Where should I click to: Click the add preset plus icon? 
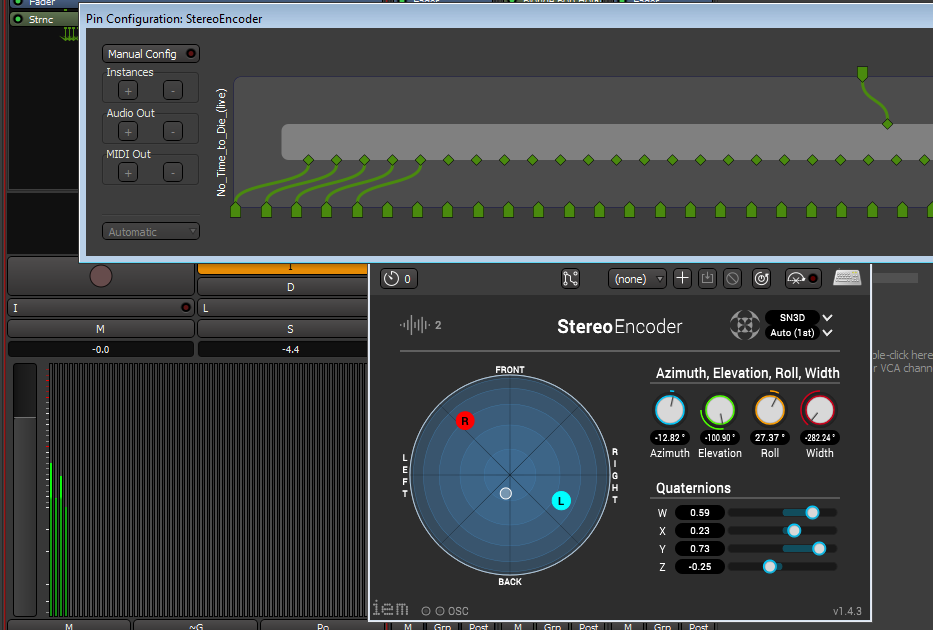coord(683,279)
